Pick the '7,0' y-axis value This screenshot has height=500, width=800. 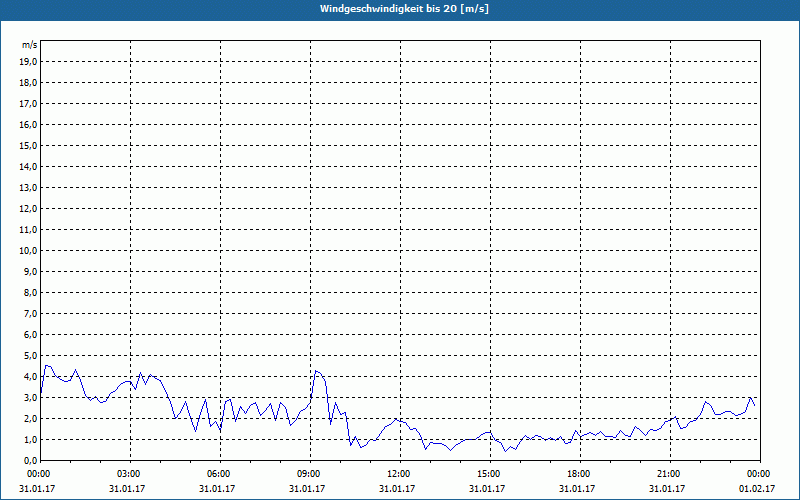tap(30, 313)
